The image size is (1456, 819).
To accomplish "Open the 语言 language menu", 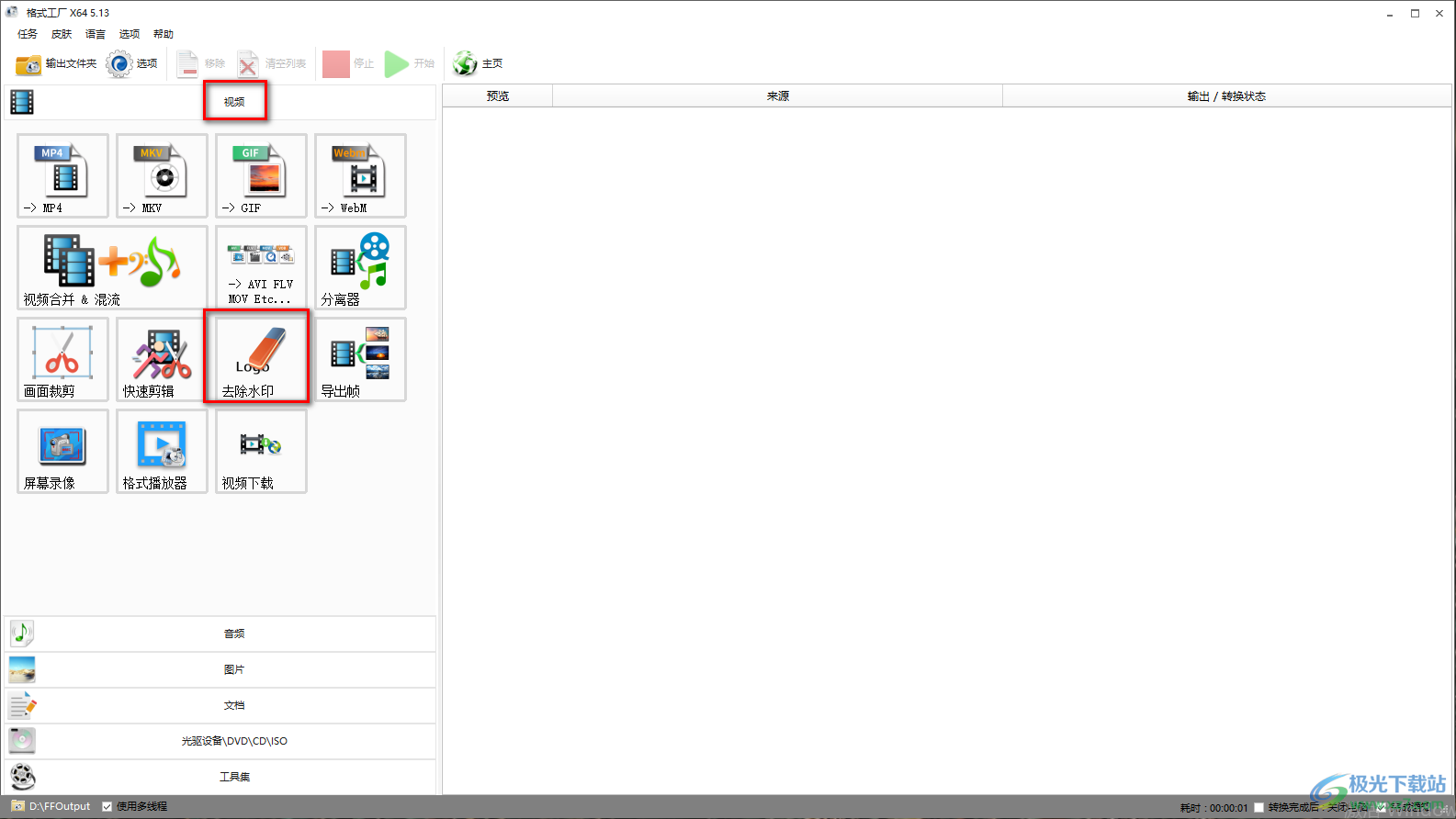I will (96, 34).
